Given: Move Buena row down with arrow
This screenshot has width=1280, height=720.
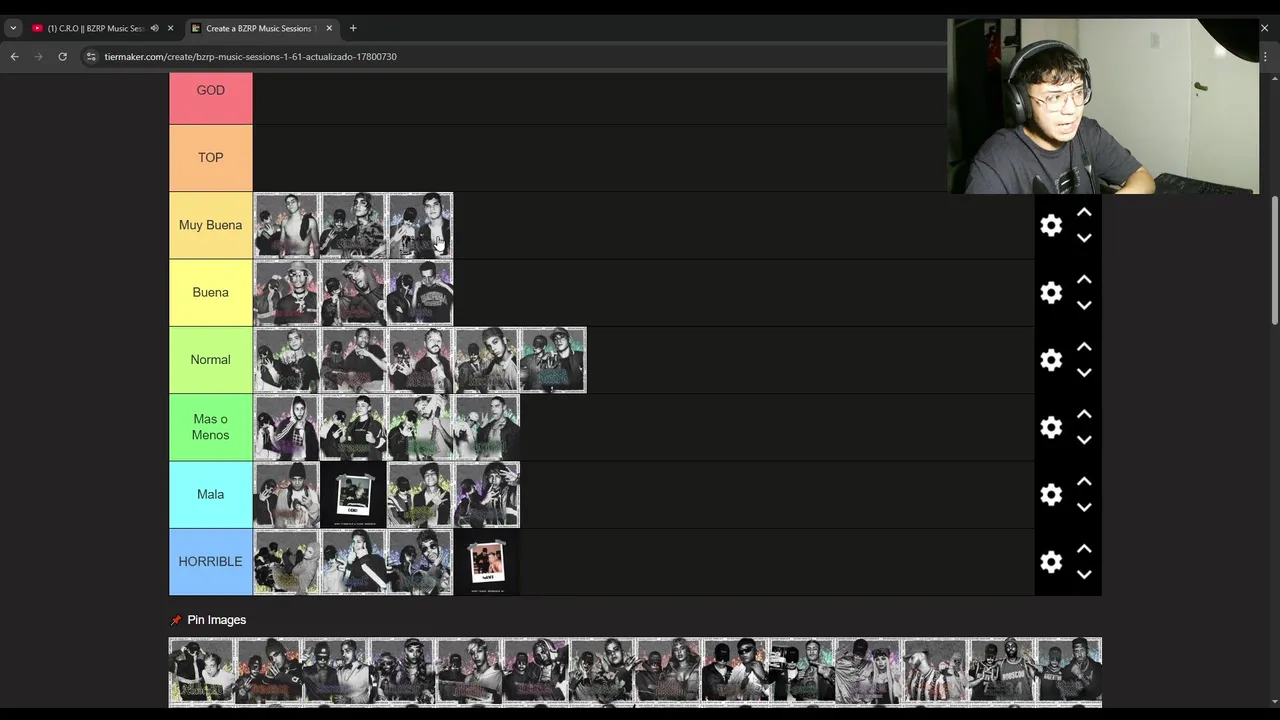Looking at the screenshot, I should [x=1084, y=305].
